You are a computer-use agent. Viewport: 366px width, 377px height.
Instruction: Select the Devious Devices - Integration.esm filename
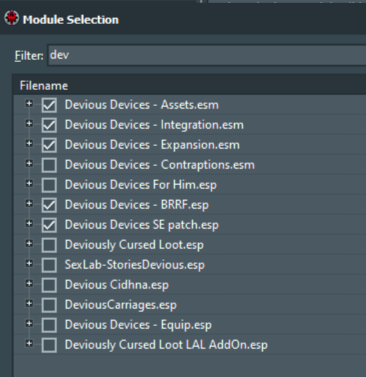pos(154,125)
